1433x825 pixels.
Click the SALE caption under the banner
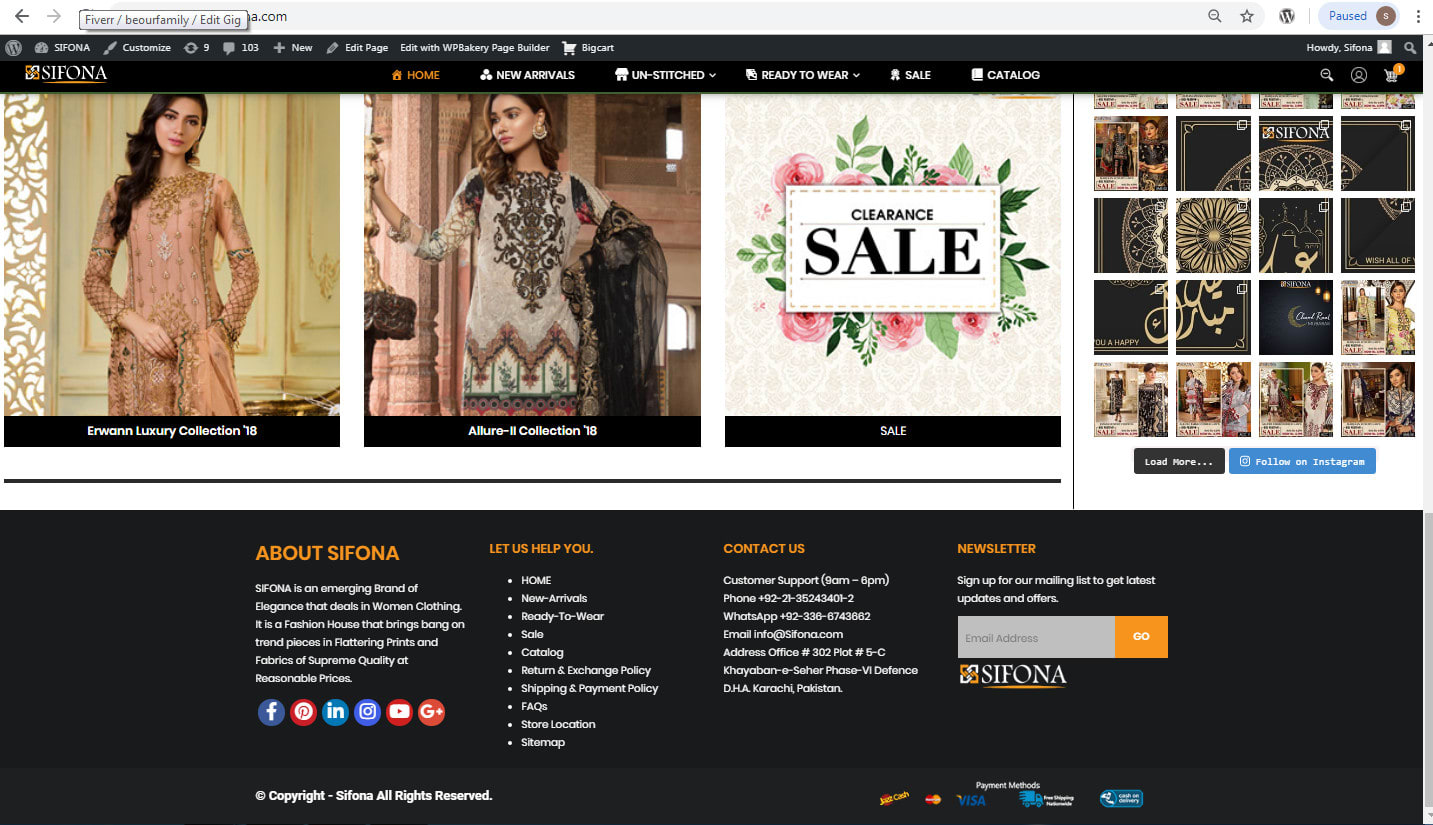pyautogui.click(x=893, y=431)
